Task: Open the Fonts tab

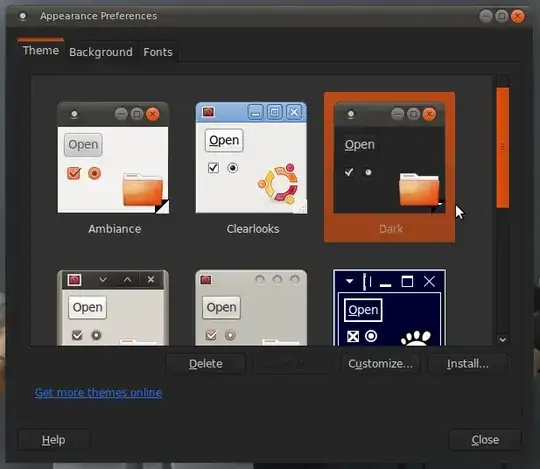Action: 158,52
